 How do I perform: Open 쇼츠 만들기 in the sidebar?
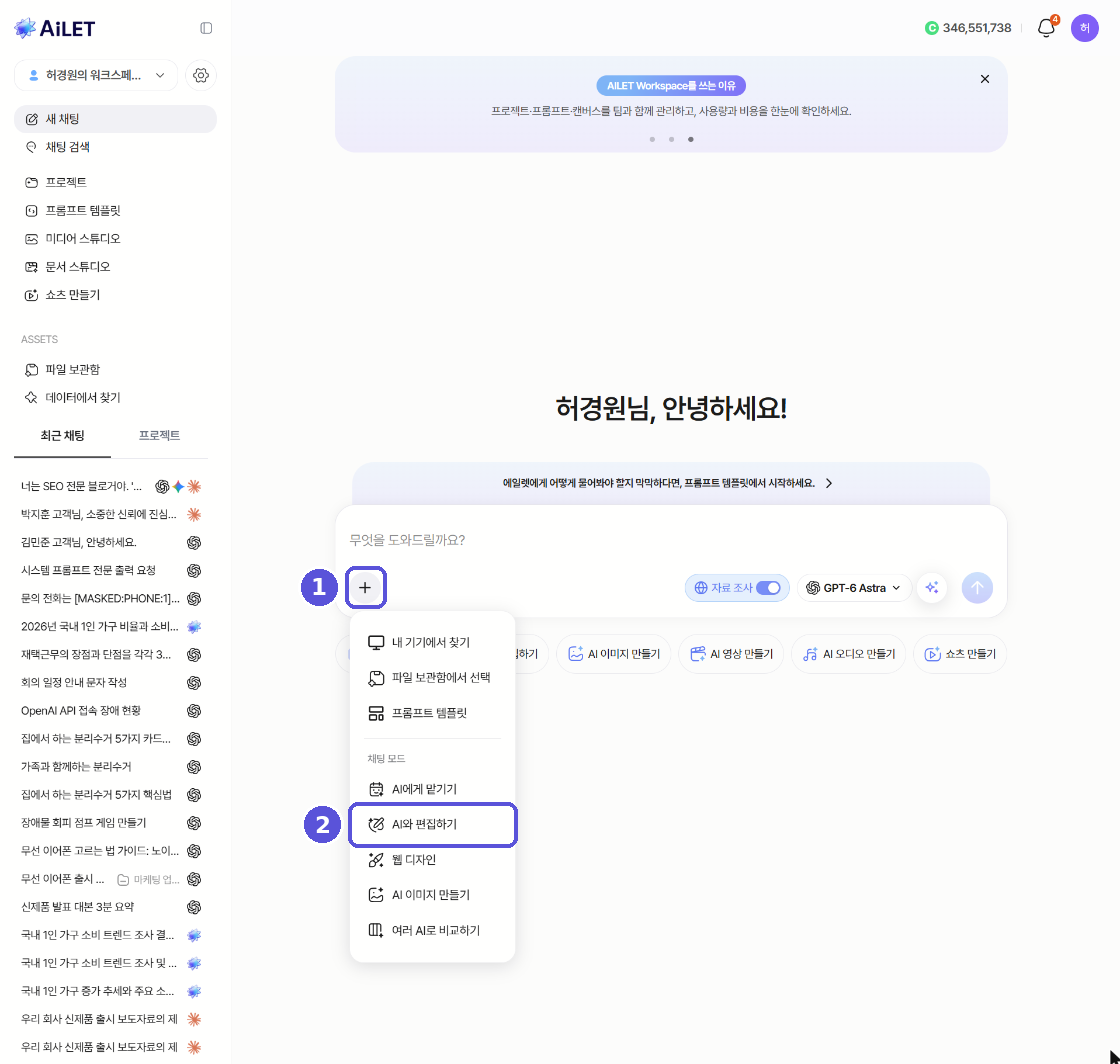[115, 295]
